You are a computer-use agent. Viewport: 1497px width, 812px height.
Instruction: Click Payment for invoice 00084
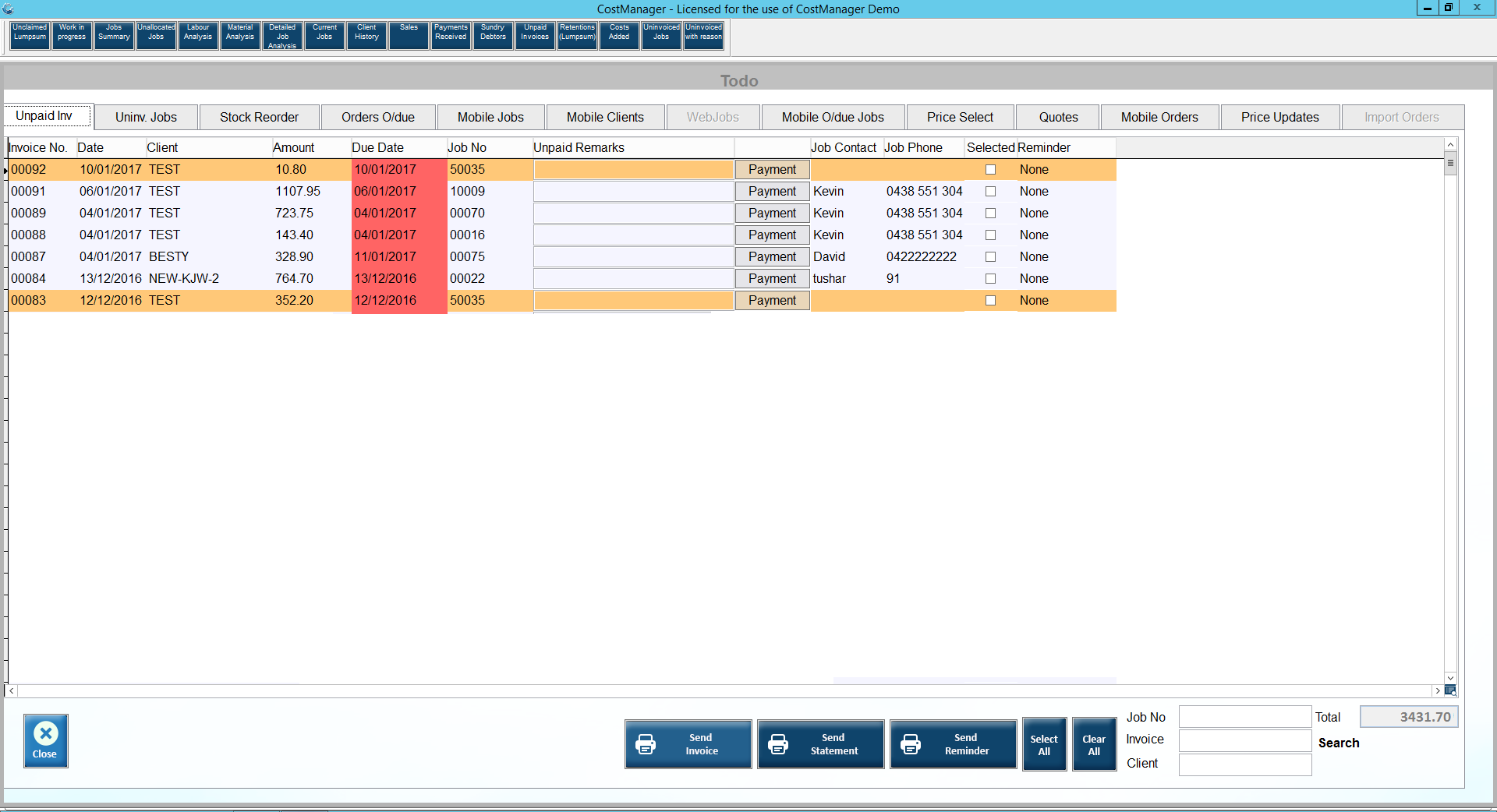(x=773, y=279)
